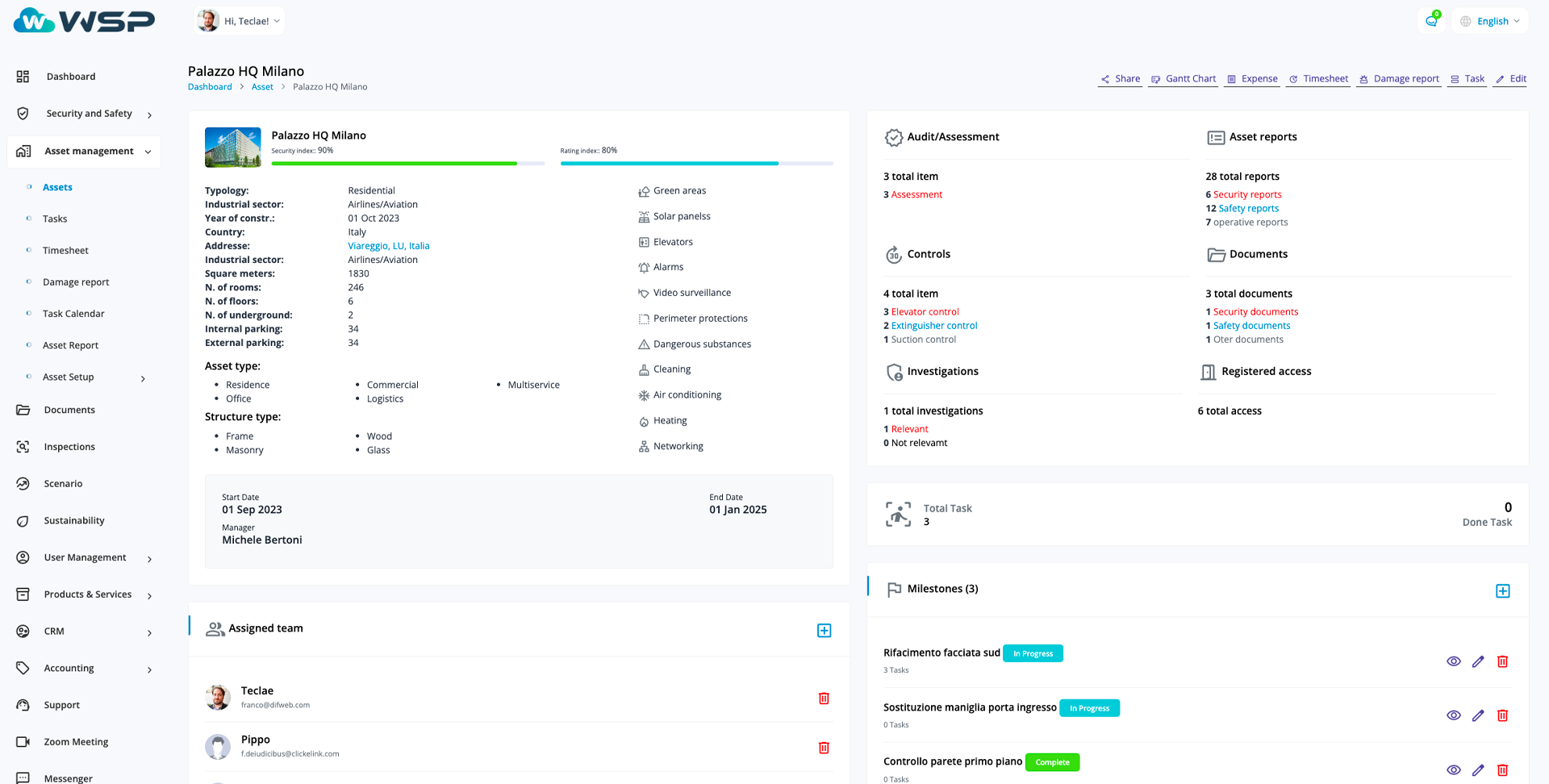Delete Teclae from assigned team
1549x784 pixels.
[x=824, y=699]
